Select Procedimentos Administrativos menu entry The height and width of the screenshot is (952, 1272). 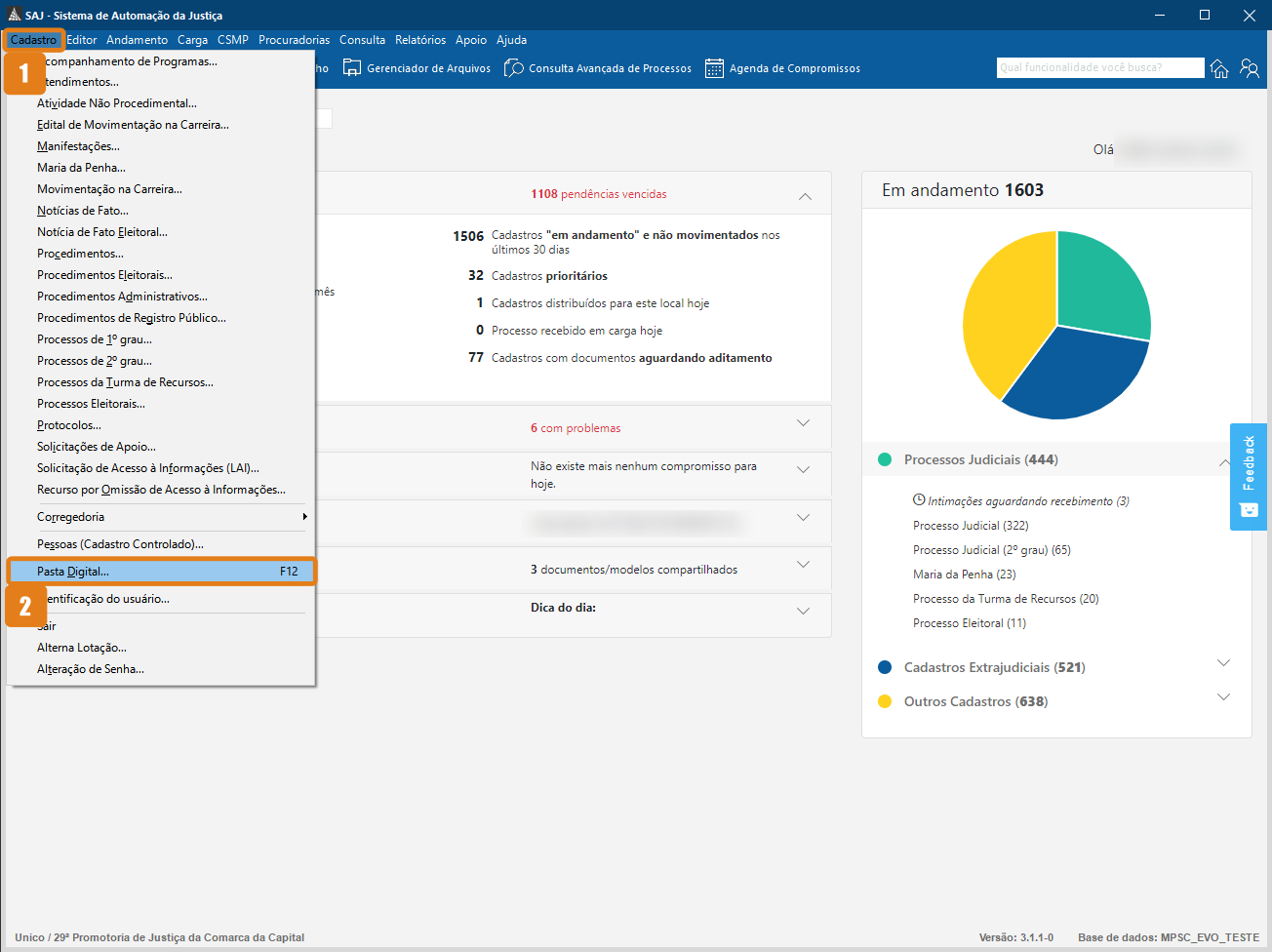click(161, 297)
